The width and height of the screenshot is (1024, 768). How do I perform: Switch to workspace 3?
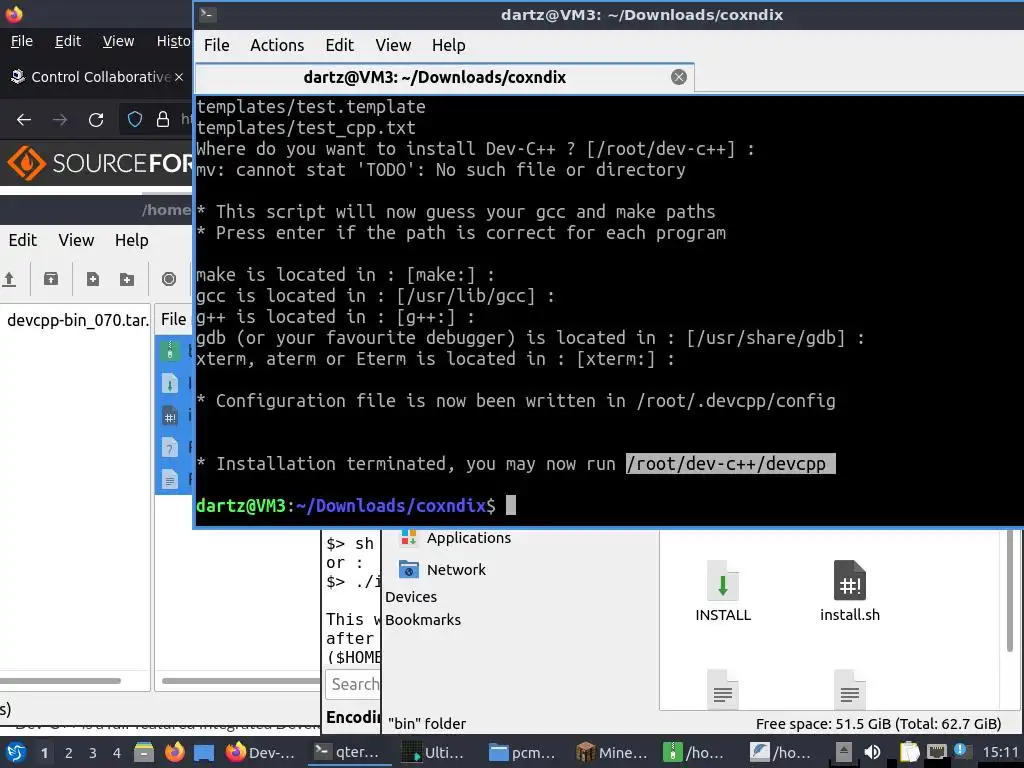coord(93,753)
